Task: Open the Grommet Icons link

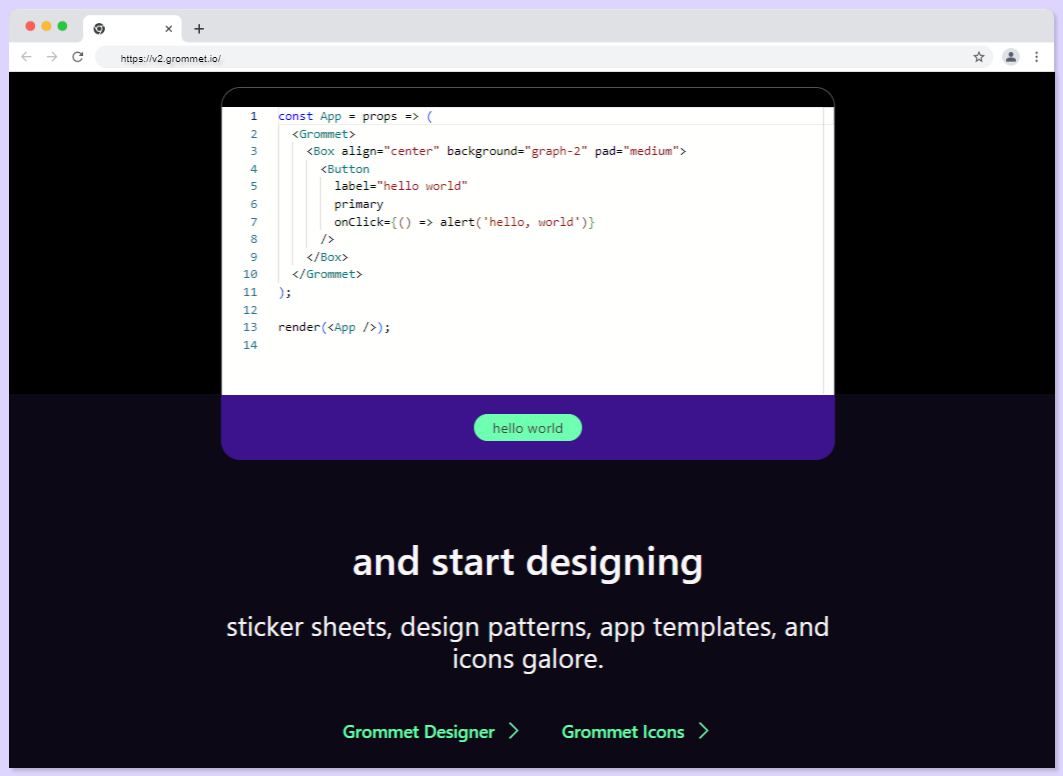Action: coord(622,732)
